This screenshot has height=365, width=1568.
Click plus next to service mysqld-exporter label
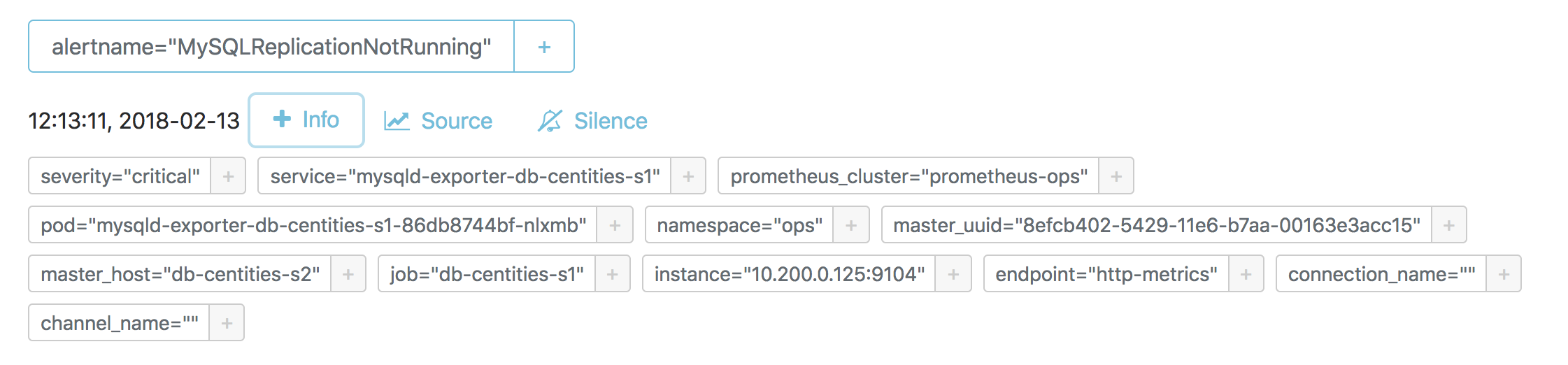[688, 176]
